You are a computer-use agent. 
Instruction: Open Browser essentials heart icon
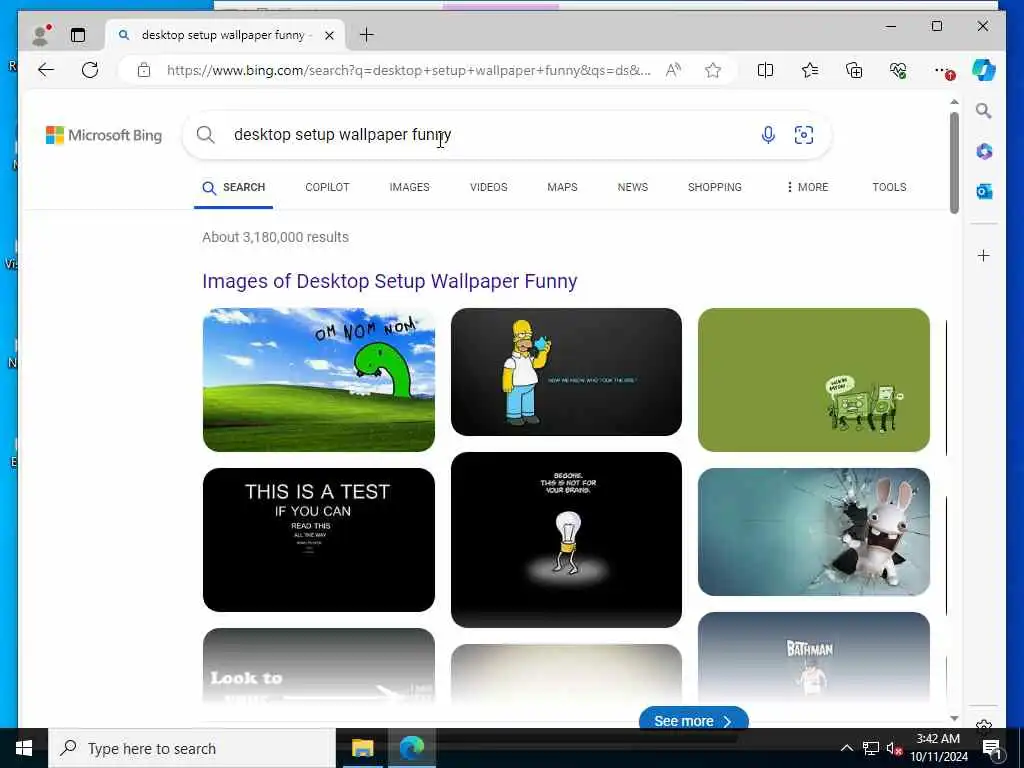point(898,70)
